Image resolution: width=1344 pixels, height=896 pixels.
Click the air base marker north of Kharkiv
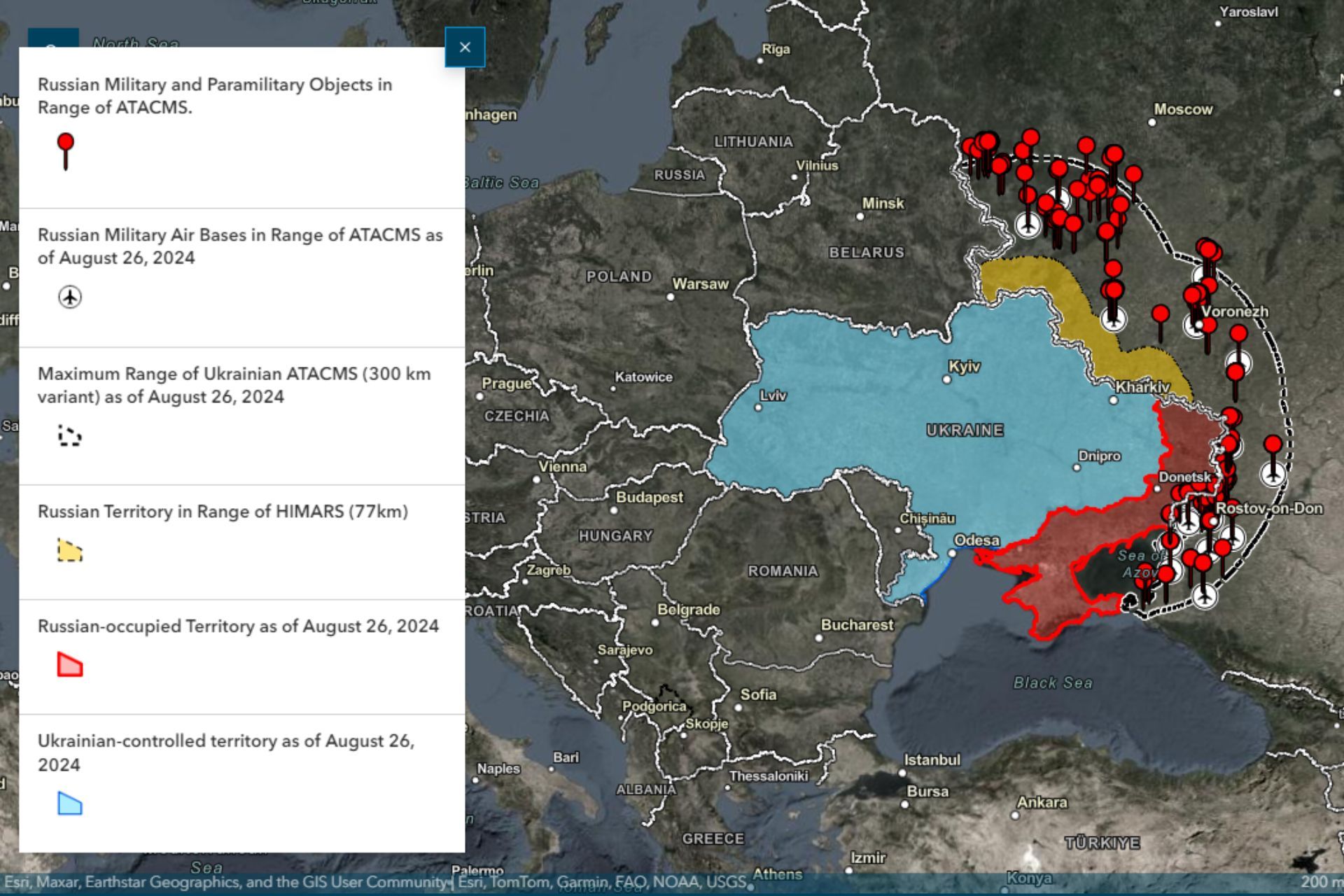tap(1113, 318)
